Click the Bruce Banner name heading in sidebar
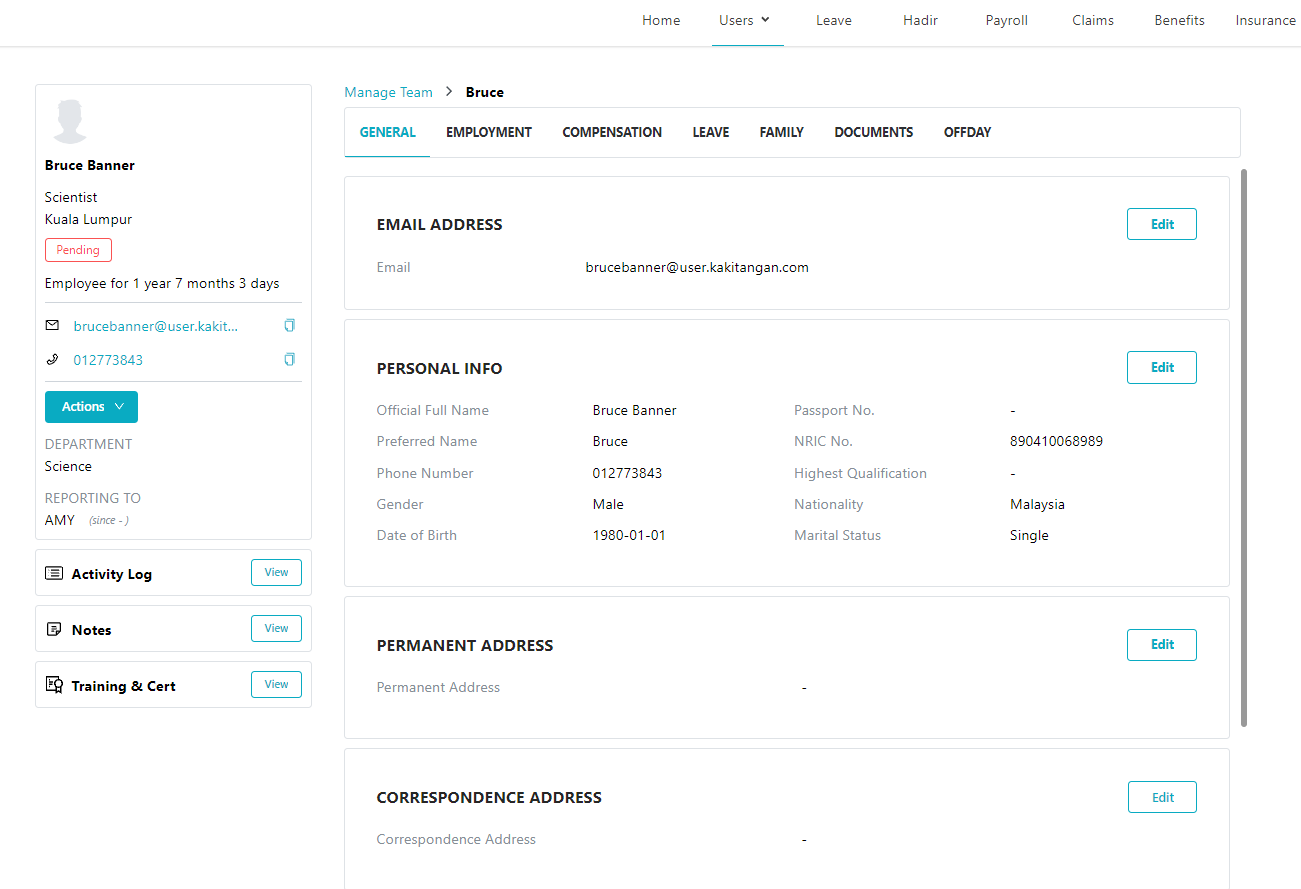Viewport: 1301px width, 889px height. click(x=90, y=165)
